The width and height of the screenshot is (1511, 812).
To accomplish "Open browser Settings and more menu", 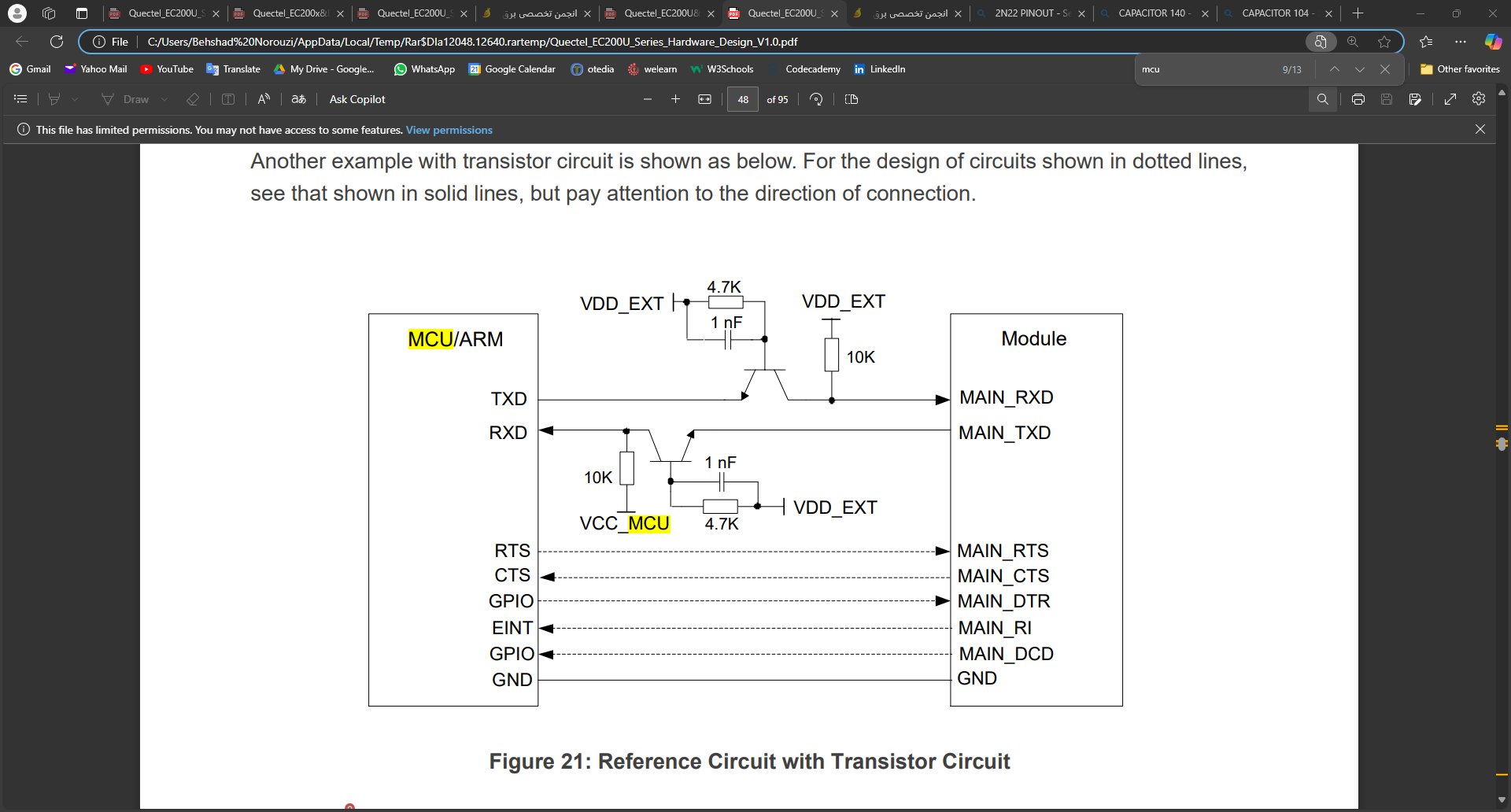I will point(1461,42).
